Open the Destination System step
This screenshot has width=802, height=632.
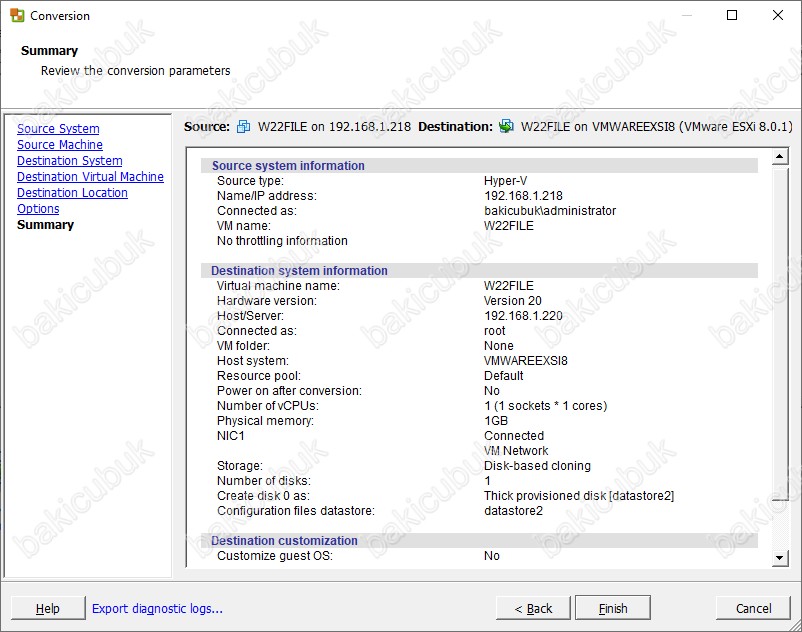(x=70, y=161)
